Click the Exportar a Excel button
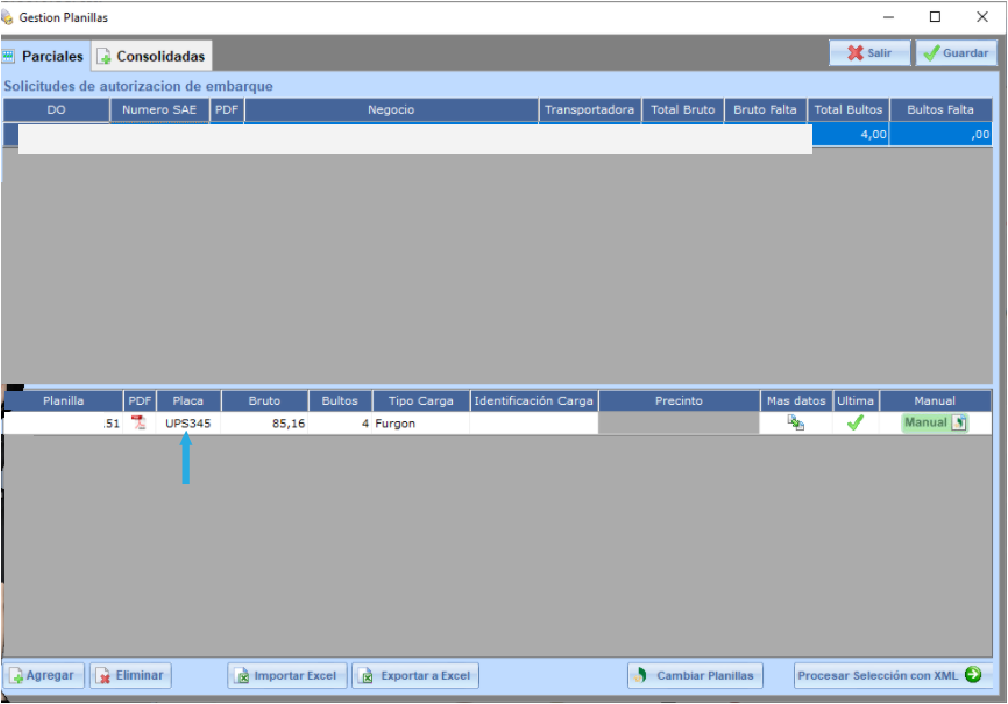 tap(415, 676)
